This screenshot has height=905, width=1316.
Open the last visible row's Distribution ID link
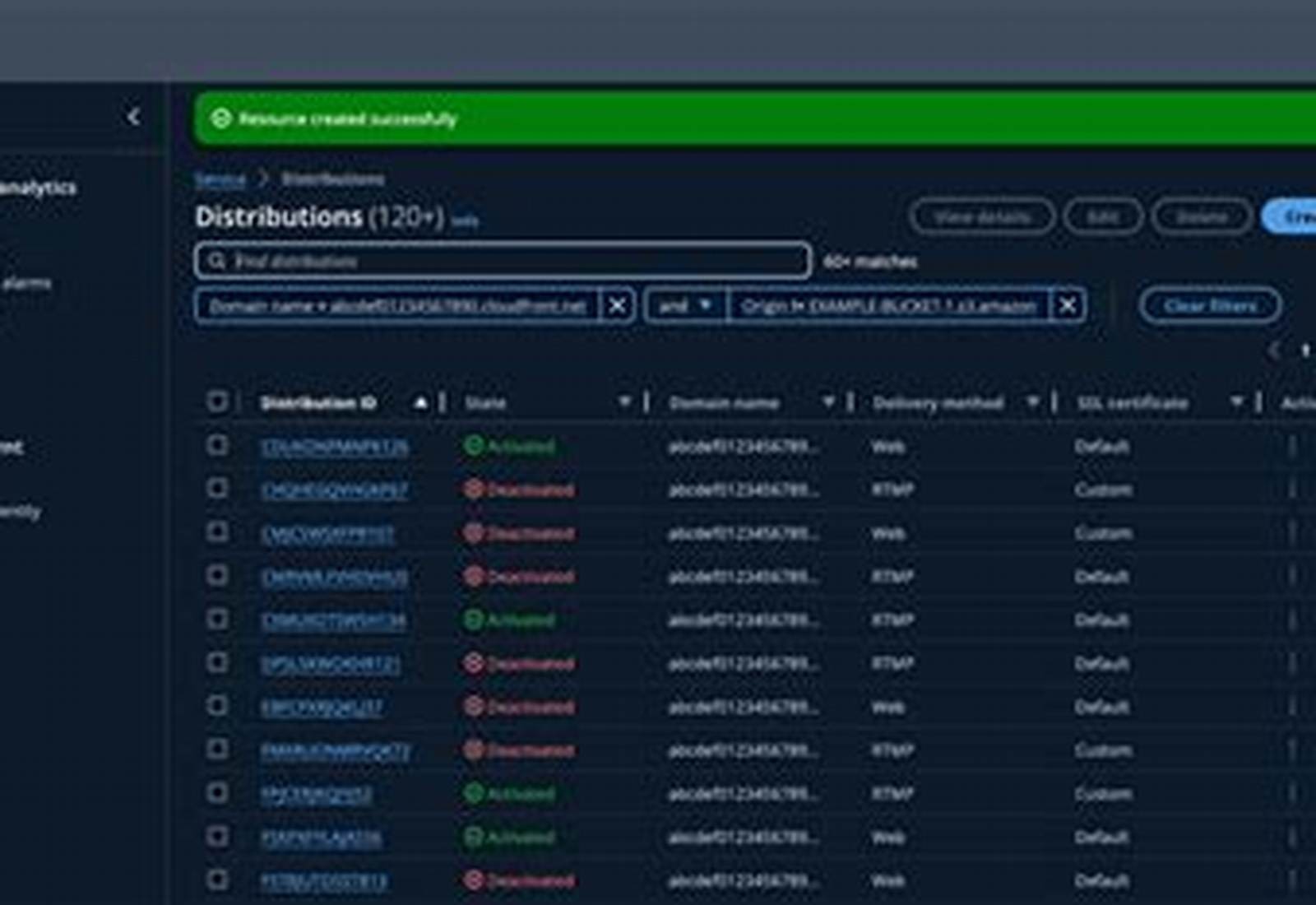324,881
